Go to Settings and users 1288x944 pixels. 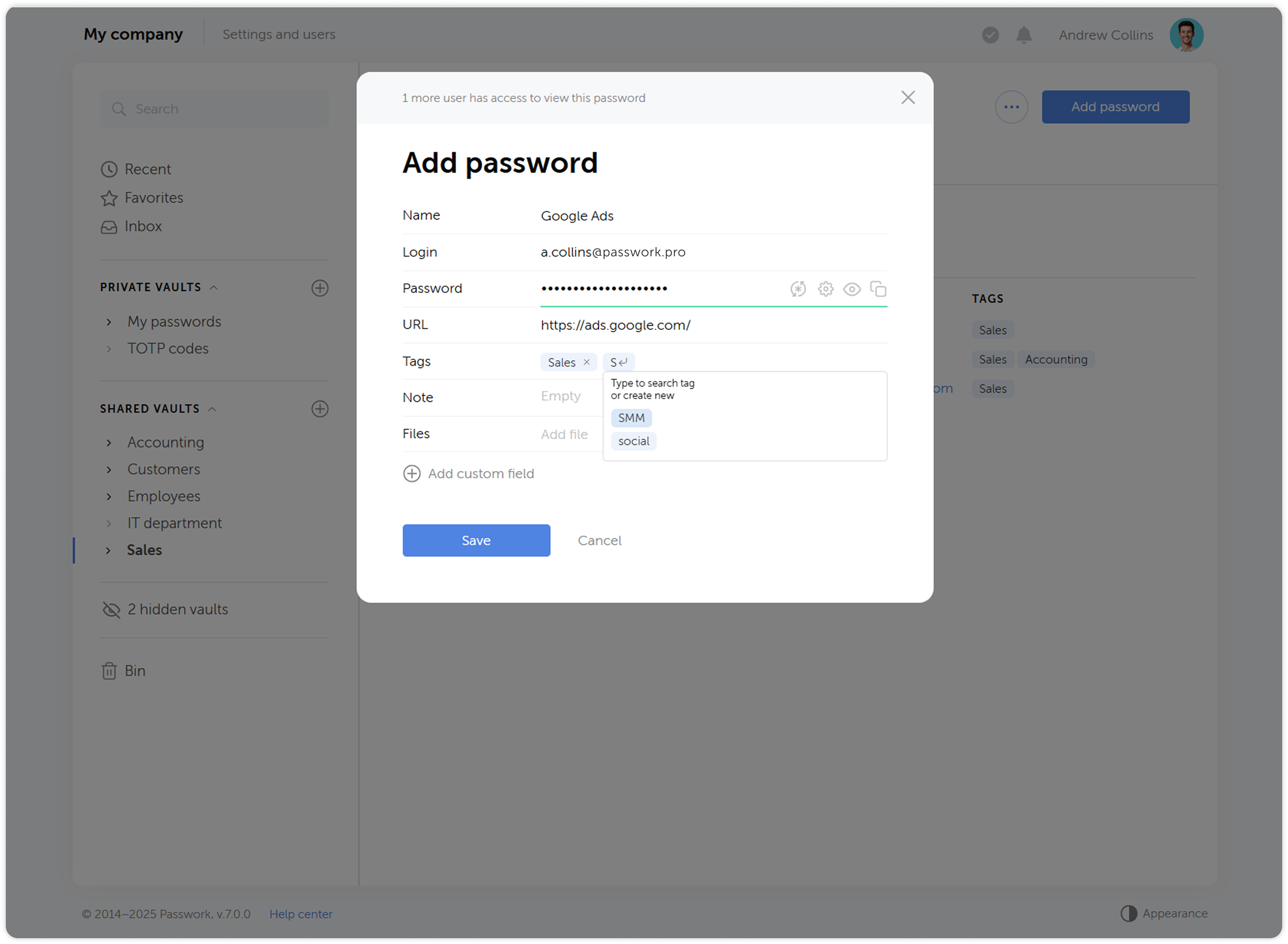[279, 34]
